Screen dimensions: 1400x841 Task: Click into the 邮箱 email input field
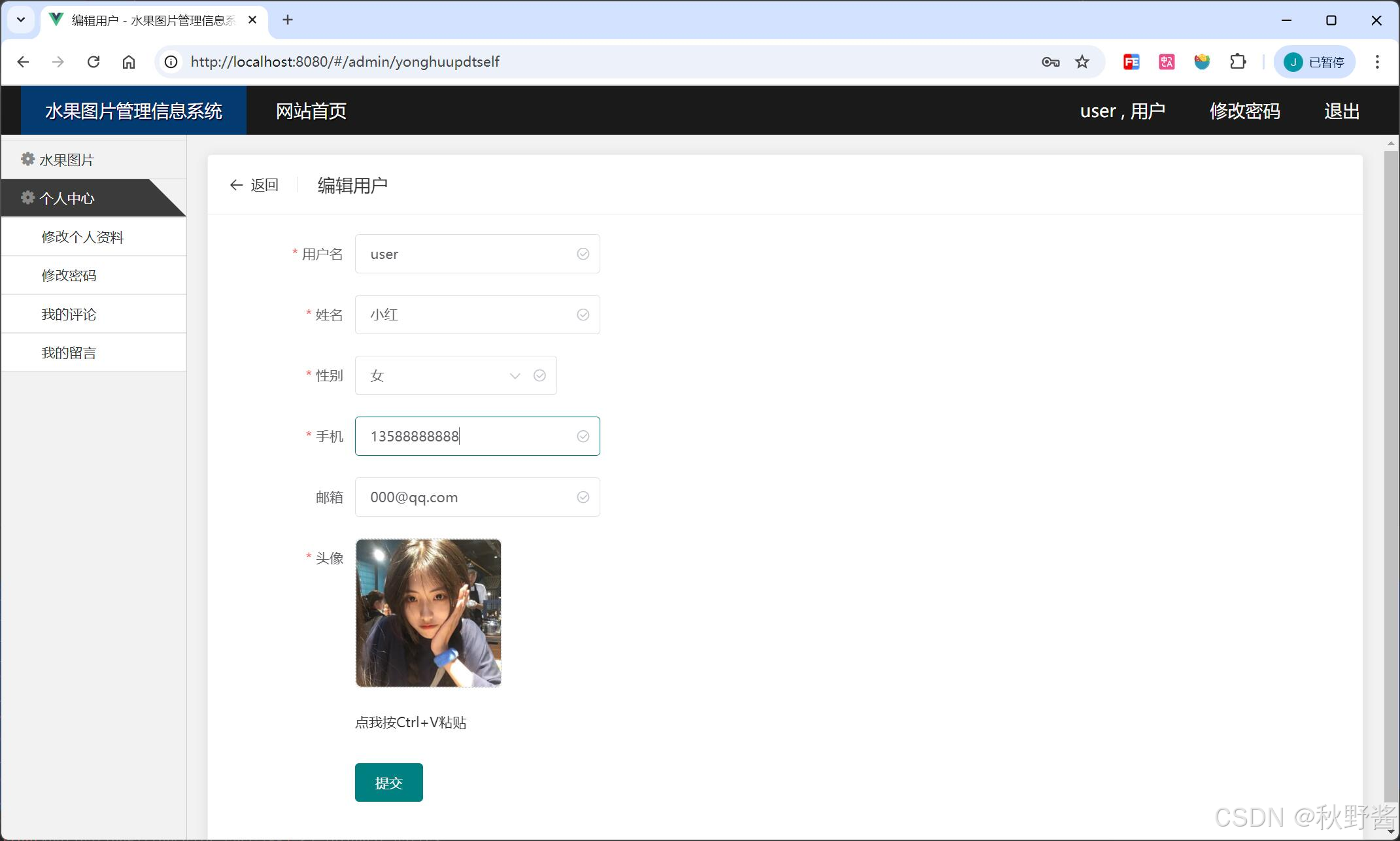[x=471, y=497]
